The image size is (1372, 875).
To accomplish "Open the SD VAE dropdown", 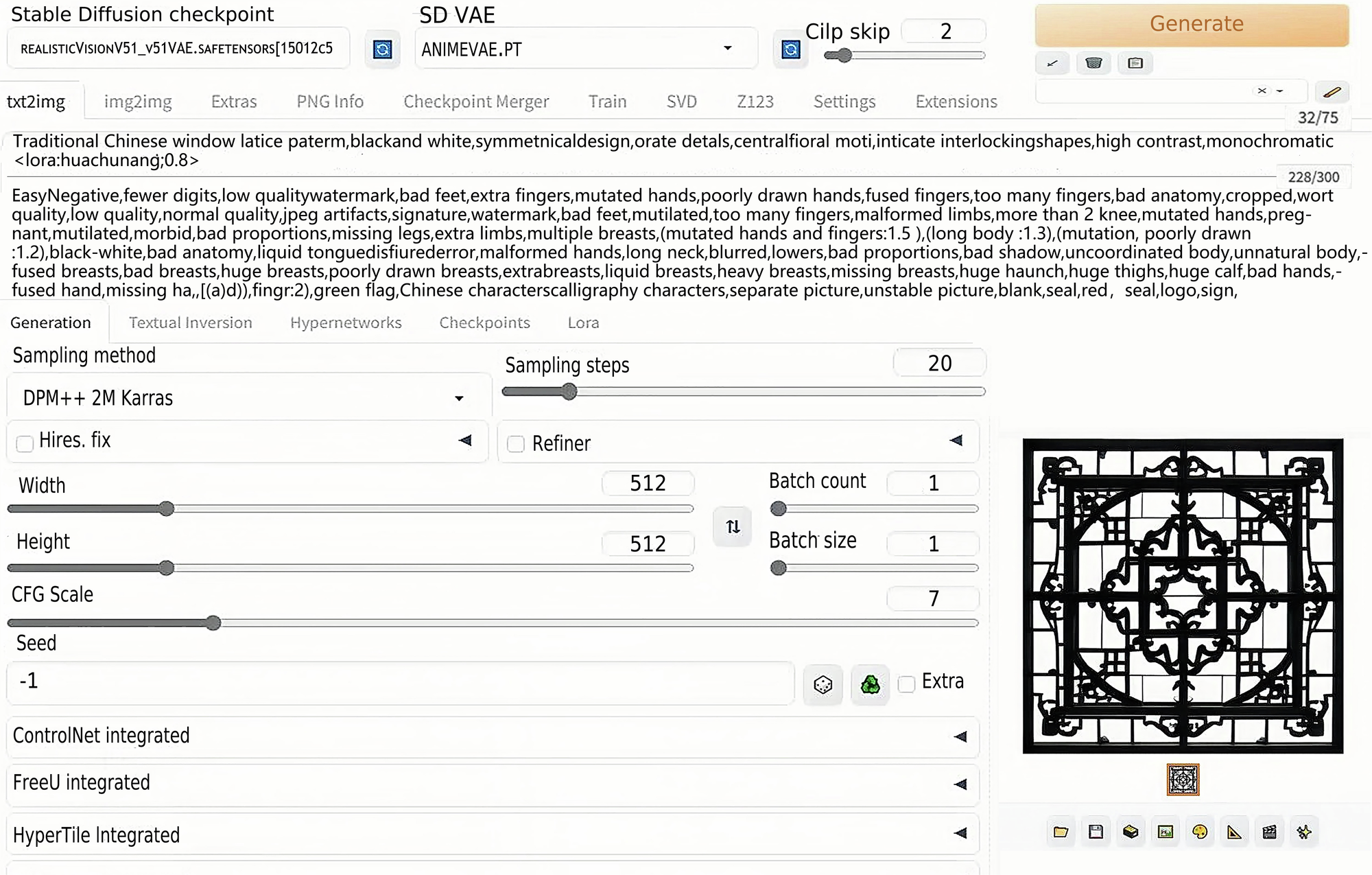I will 585,49.
